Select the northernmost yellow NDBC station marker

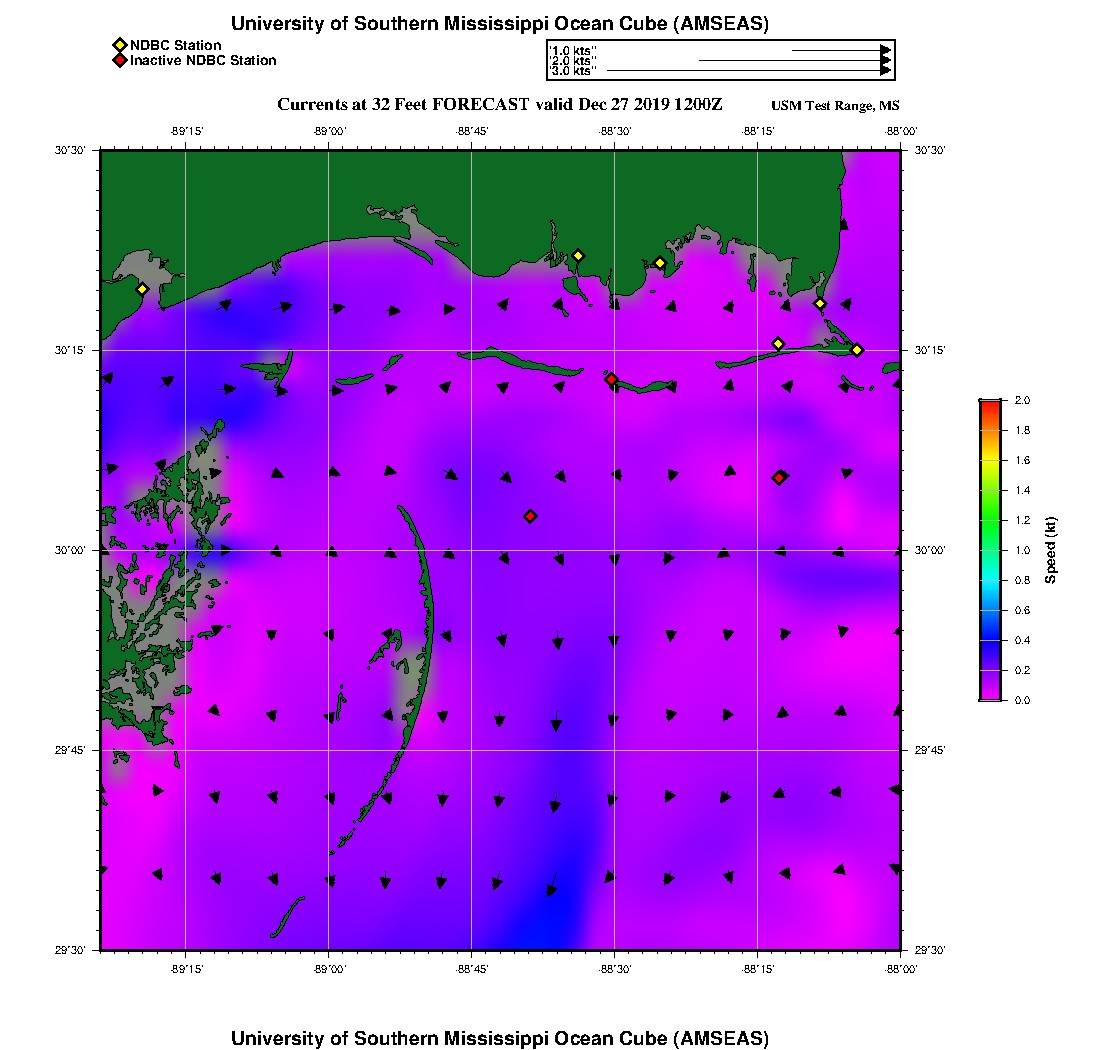(577, 255)
